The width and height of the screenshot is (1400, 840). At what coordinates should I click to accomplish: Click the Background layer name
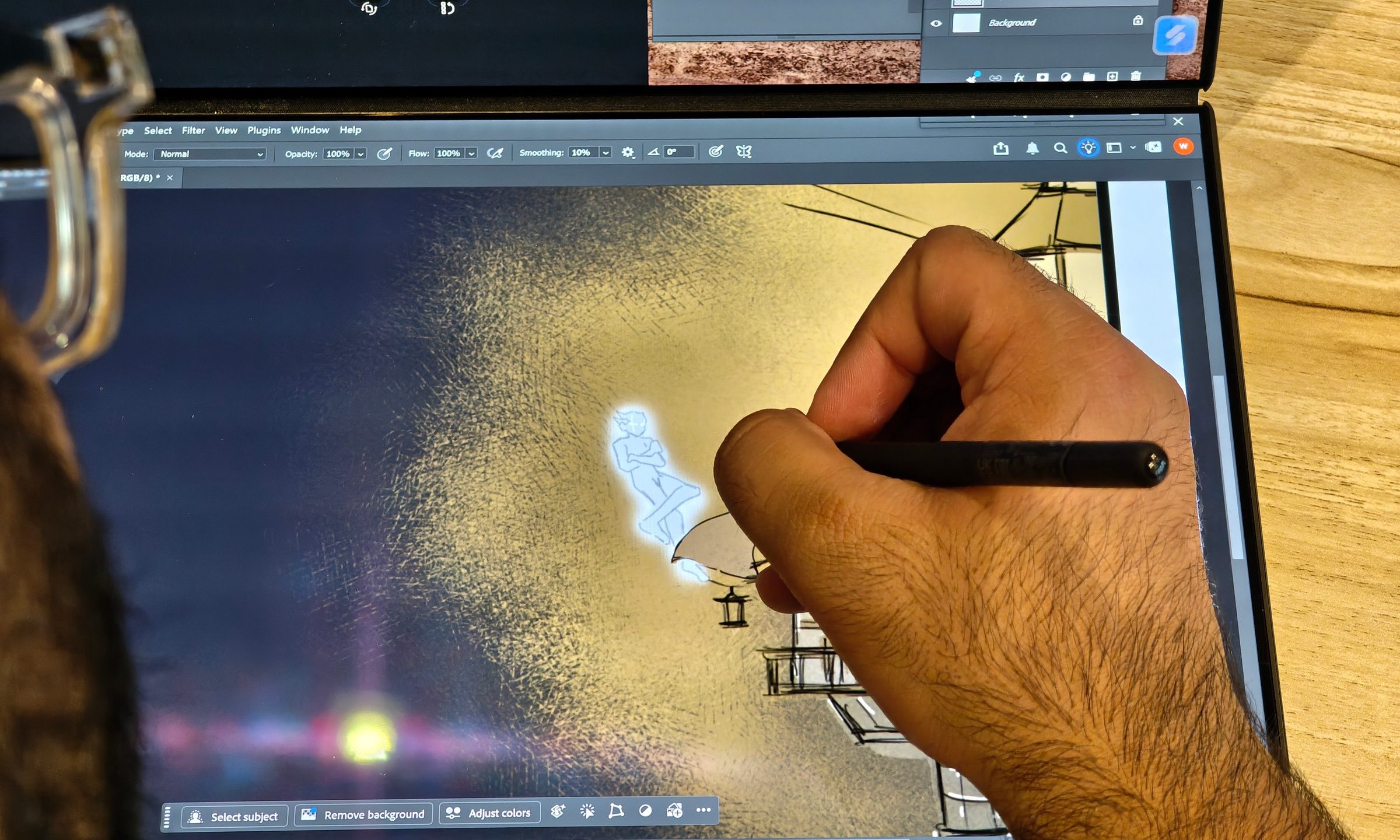pyautogui.click(x=1012, y=23)
